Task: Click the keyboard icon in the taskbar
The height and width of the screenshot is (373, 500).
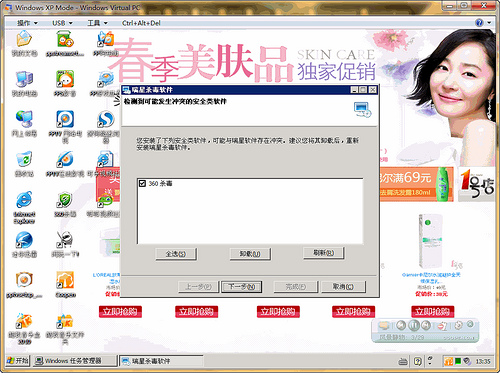Action: coord(403,361)
